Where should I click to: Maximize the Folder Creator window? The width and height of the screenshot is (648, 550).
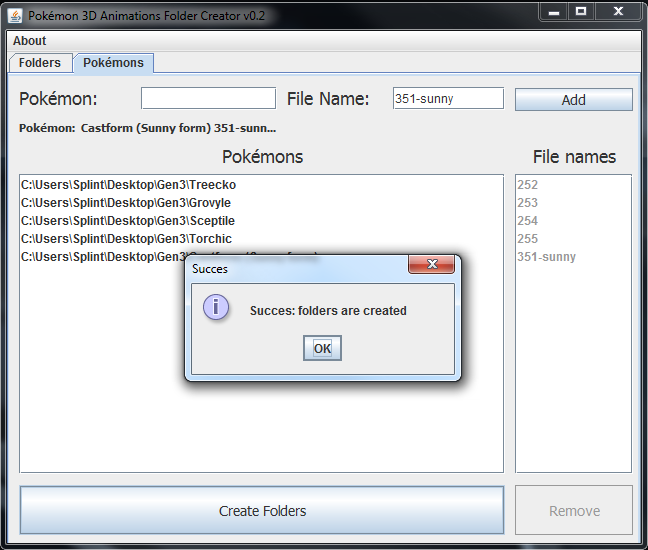coord(581,12)
